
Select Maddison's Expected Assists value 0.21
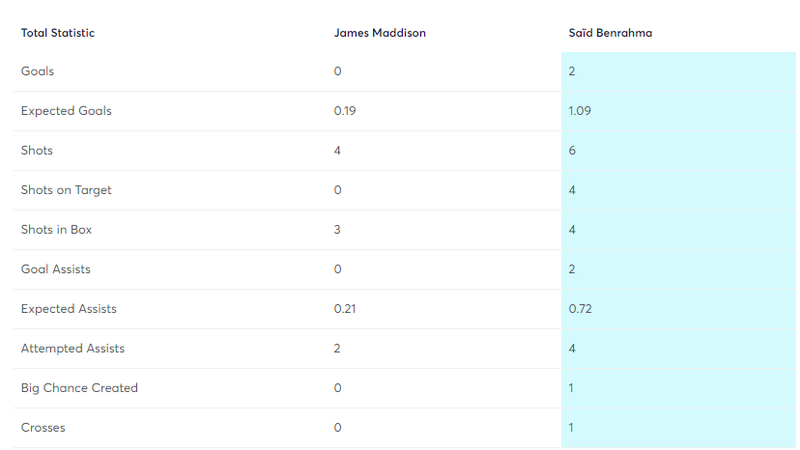(345, 309)
